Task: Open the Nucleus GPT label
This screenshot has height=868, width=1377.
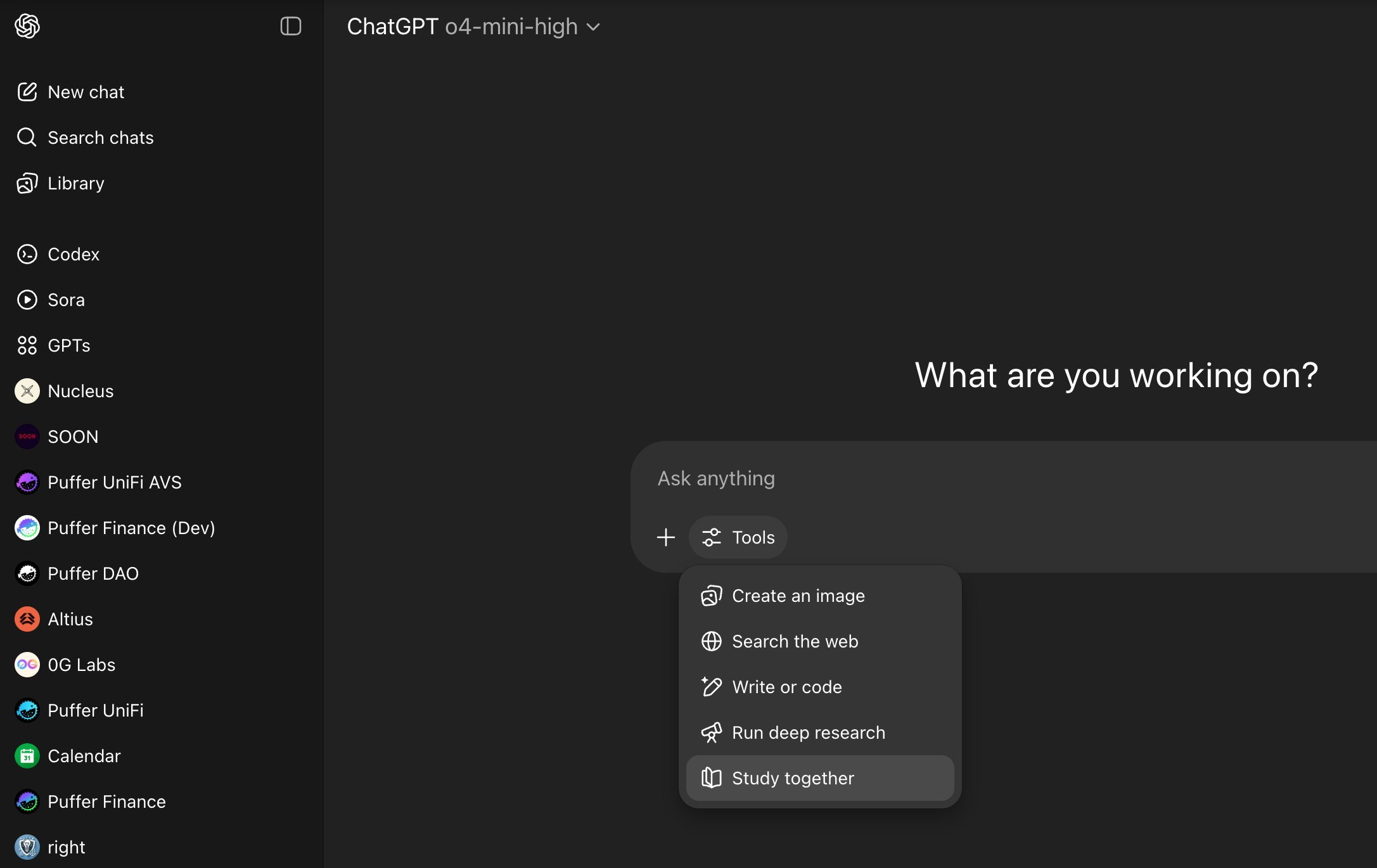Action: point(81,391)
